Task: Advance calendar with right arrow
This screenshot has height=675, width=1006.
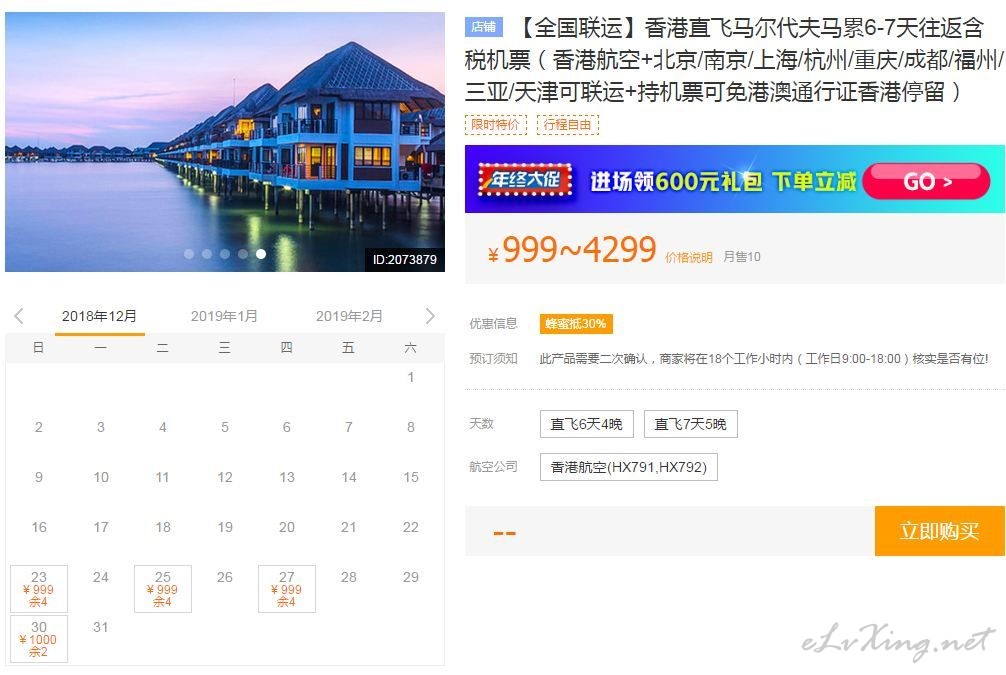Action: [x=430, y=316]
